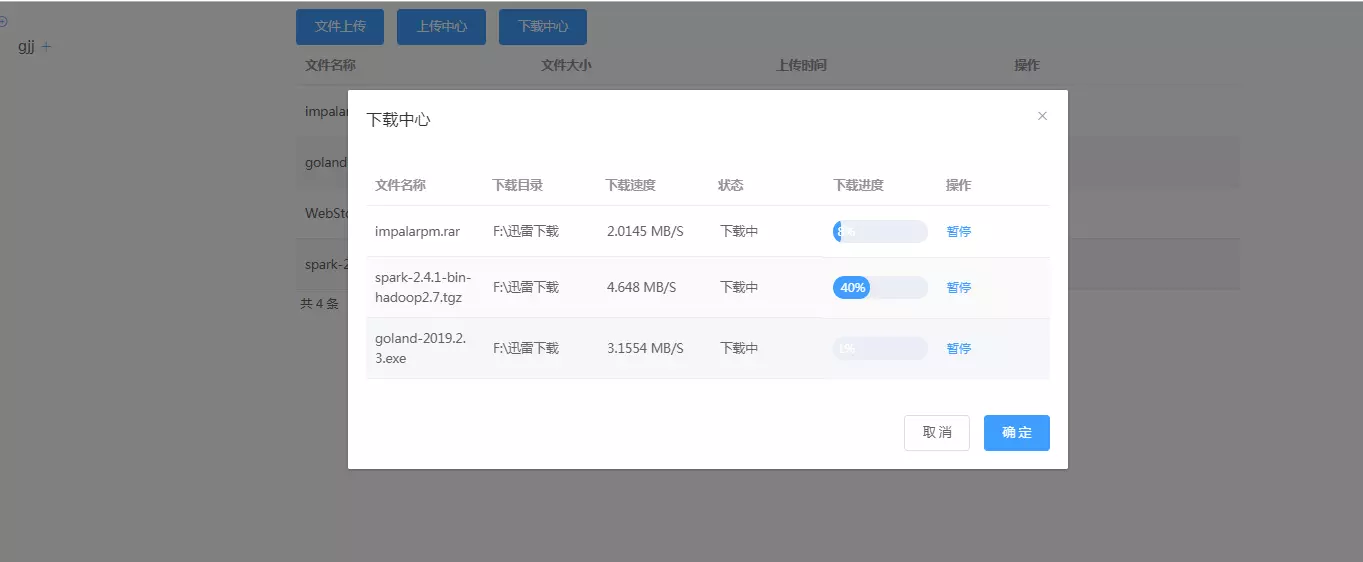Click the 文件名称 header in the dialog
The height and width of the screenshot is (562, 1363).
coord(400,185)
